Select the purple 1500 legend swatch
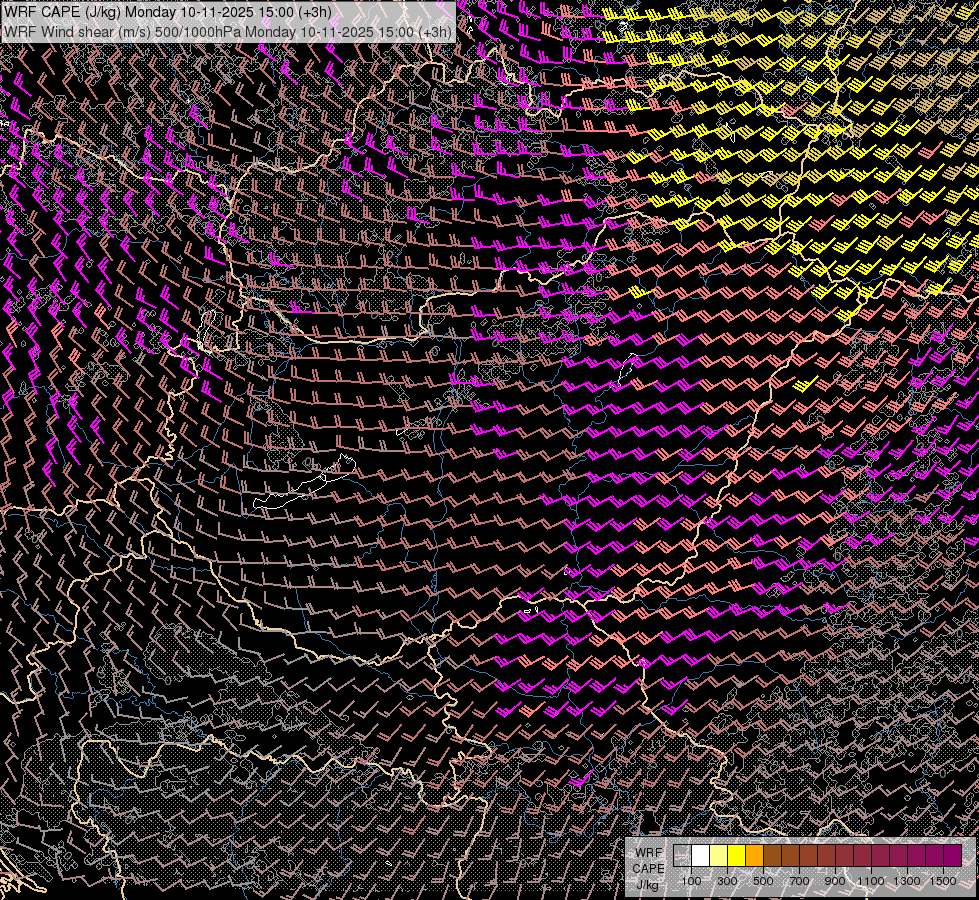 click(x=952, y=855)
